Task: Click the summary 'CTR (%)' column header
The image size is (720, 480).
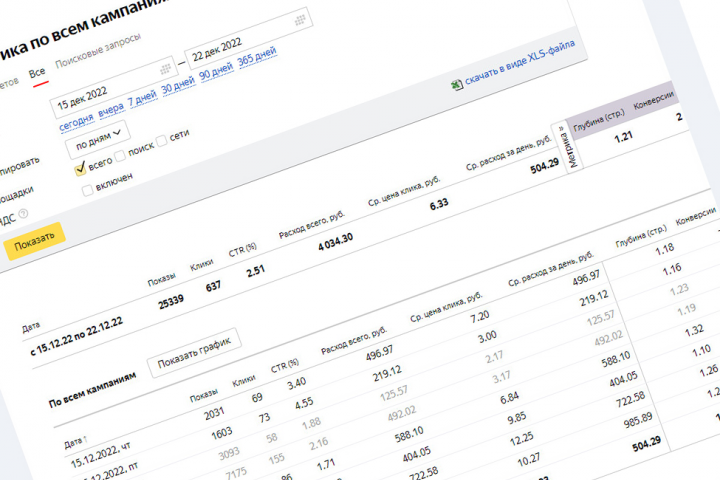Action: tap(242, 250)
